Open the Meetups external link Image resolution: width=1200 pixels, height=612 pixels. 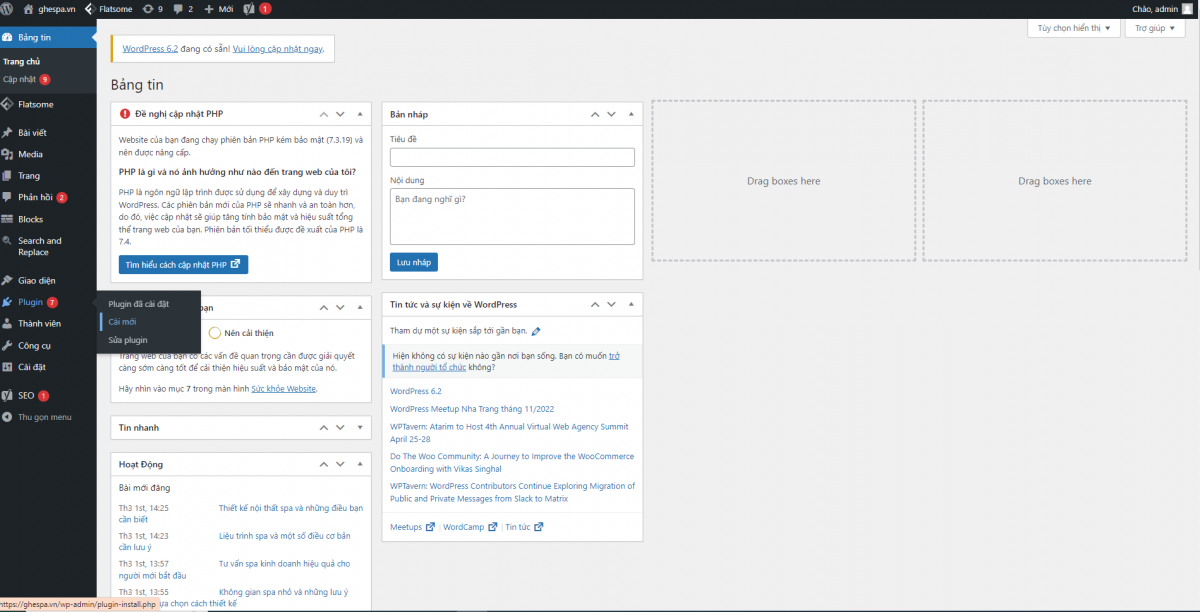(412, 527)
